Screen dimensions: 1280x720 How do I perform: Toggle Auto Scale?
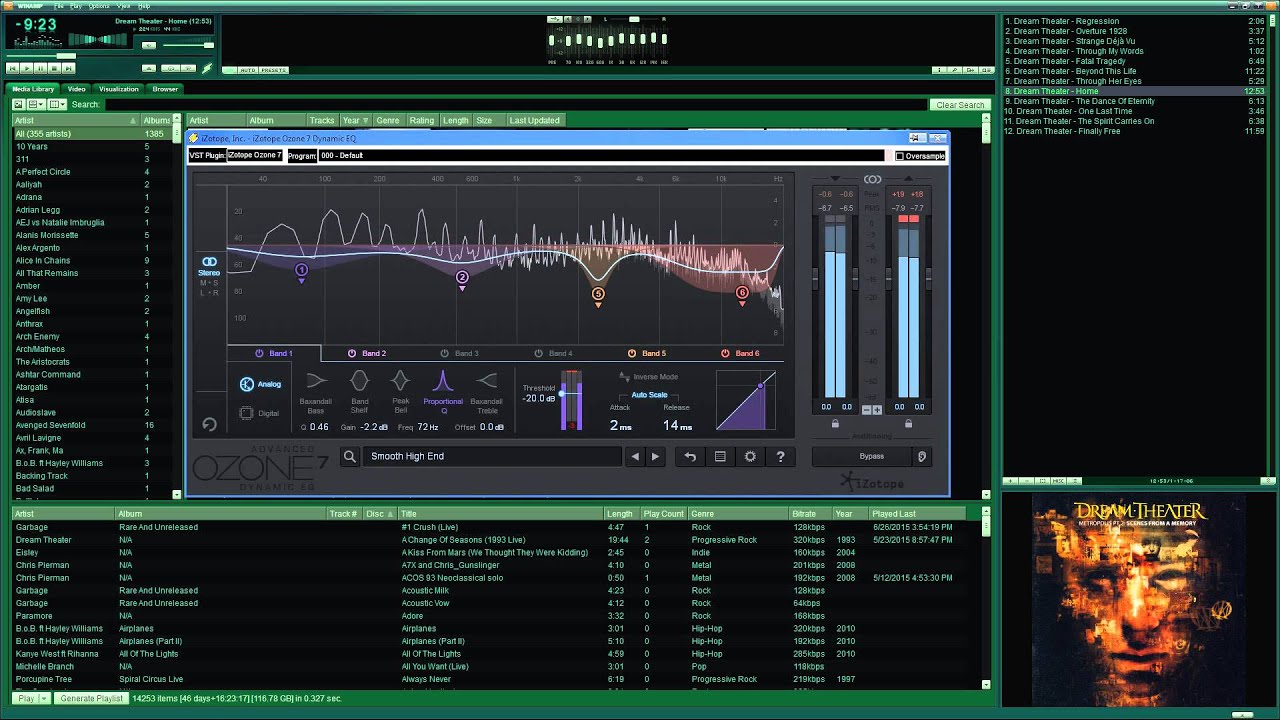pos(649,394)
